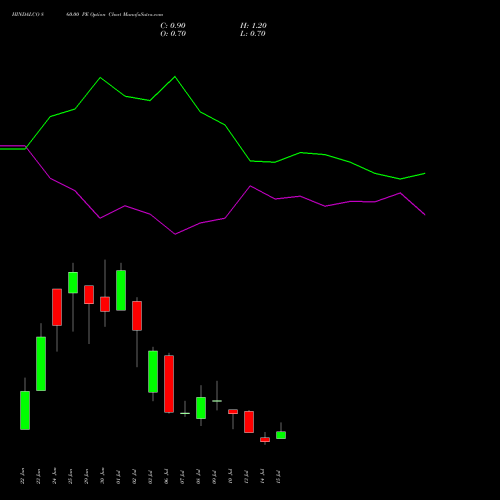The image size is (500, 500).
Task: Select the green candlestick for 15 Jul
Action: pos(281,435)
